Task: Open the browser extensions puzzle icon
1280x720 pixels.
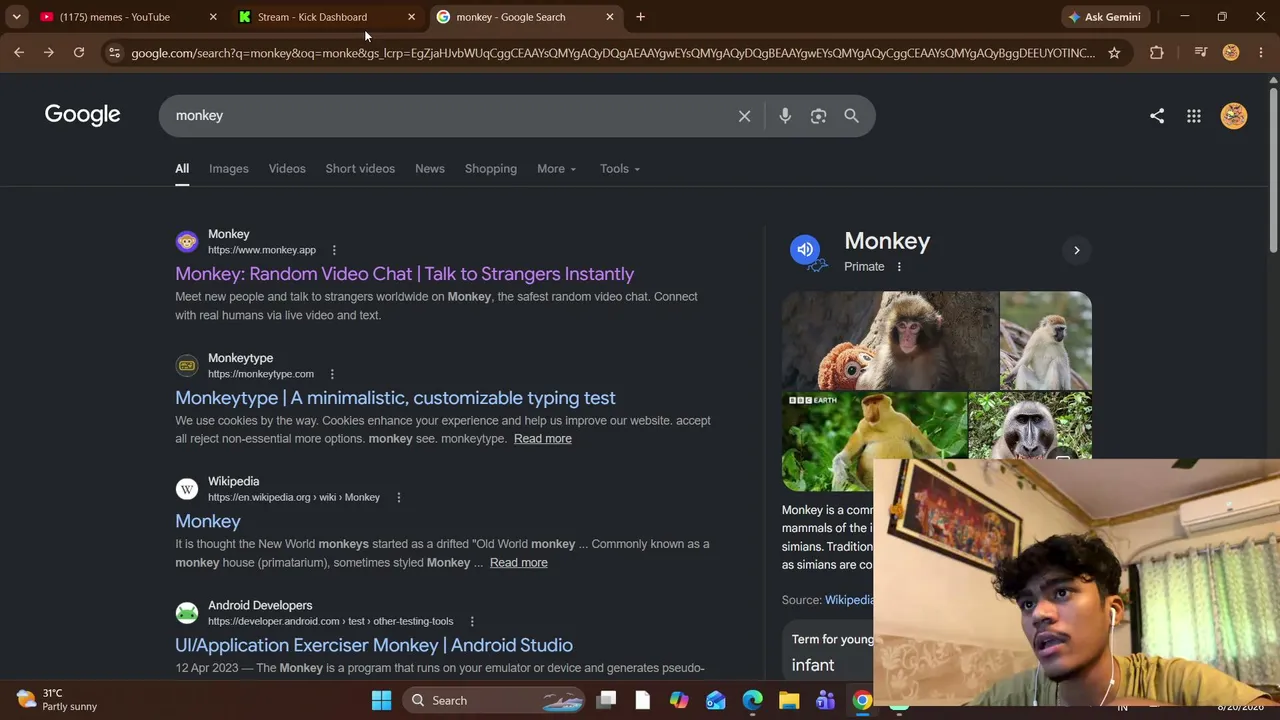Action: [1157, 53]
